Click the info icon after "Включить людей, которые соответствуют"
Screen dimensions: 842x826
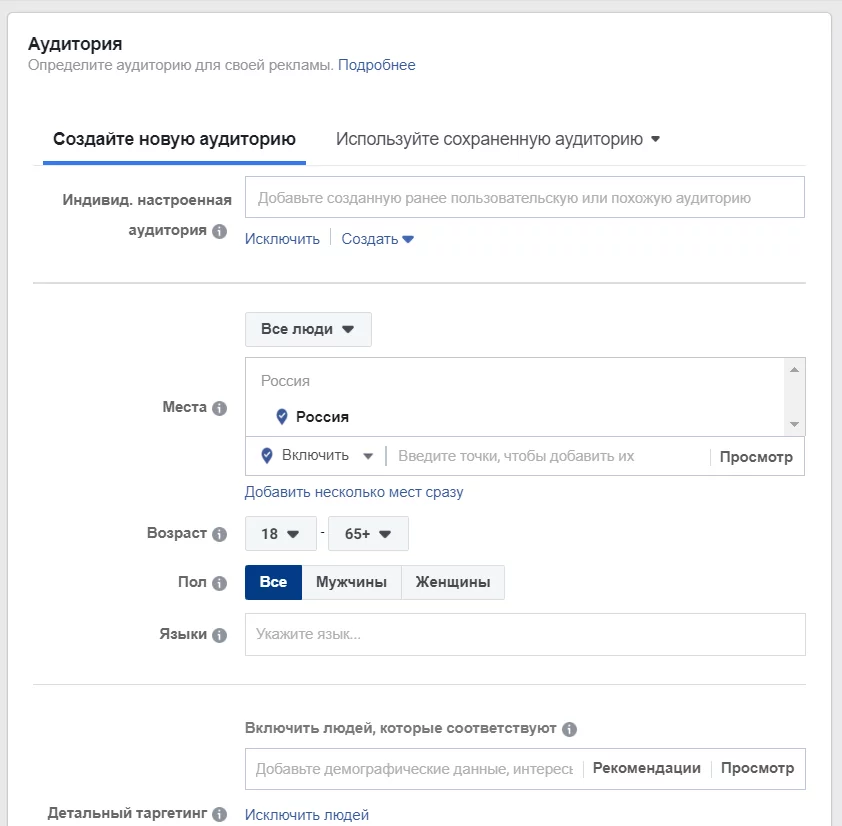569,729
